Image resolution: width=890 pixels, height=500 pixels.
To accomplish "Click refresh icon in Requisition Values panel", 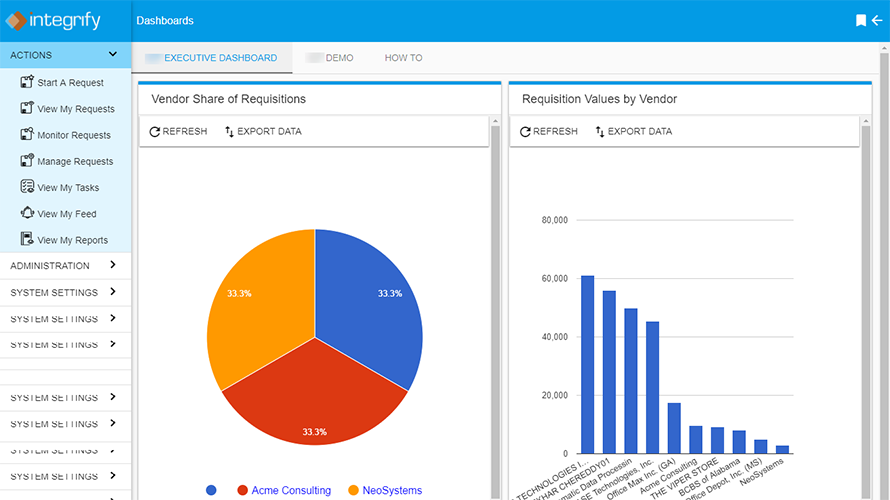I will (525, 132).
